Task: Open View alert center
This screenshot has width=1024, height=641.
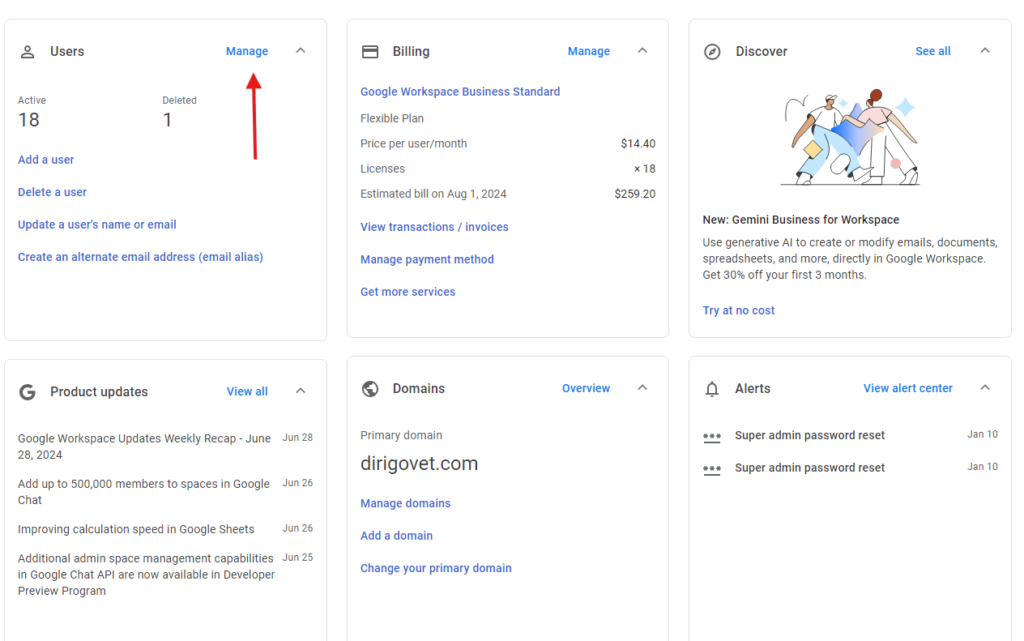Action: [x=908, y=388]
